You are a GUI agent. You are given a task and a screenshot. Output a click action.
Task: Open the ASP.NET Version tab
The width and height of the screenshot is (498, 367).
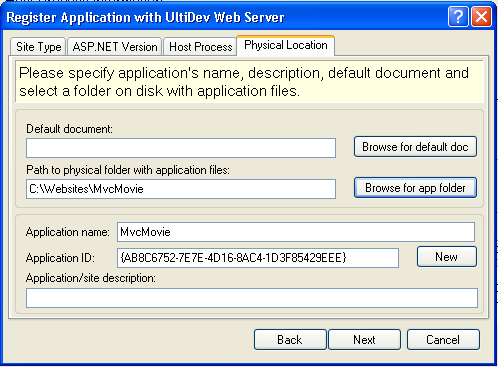(x=115, y=47)
